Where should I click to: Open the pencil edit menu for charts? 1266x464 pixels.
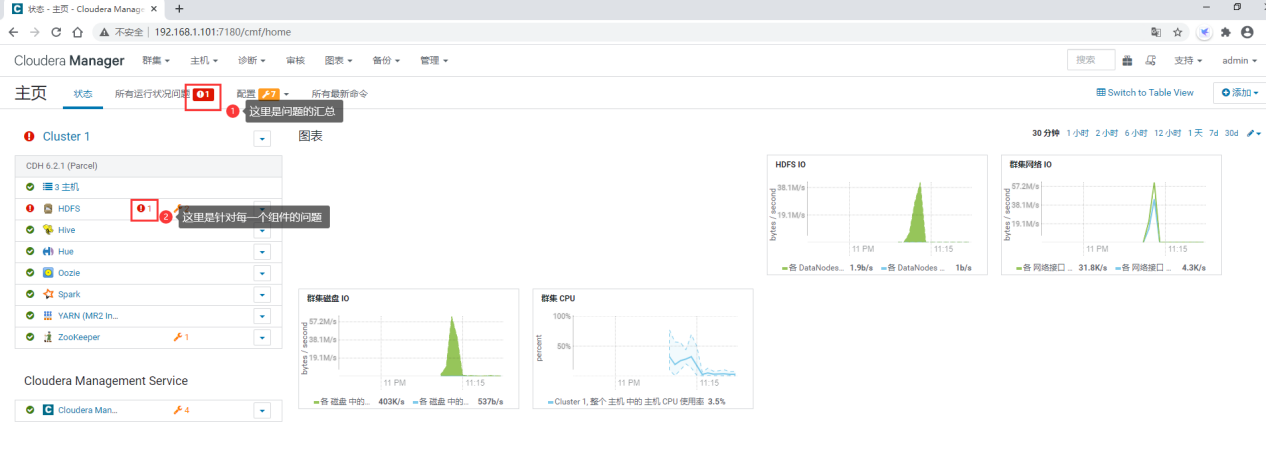1253,133
